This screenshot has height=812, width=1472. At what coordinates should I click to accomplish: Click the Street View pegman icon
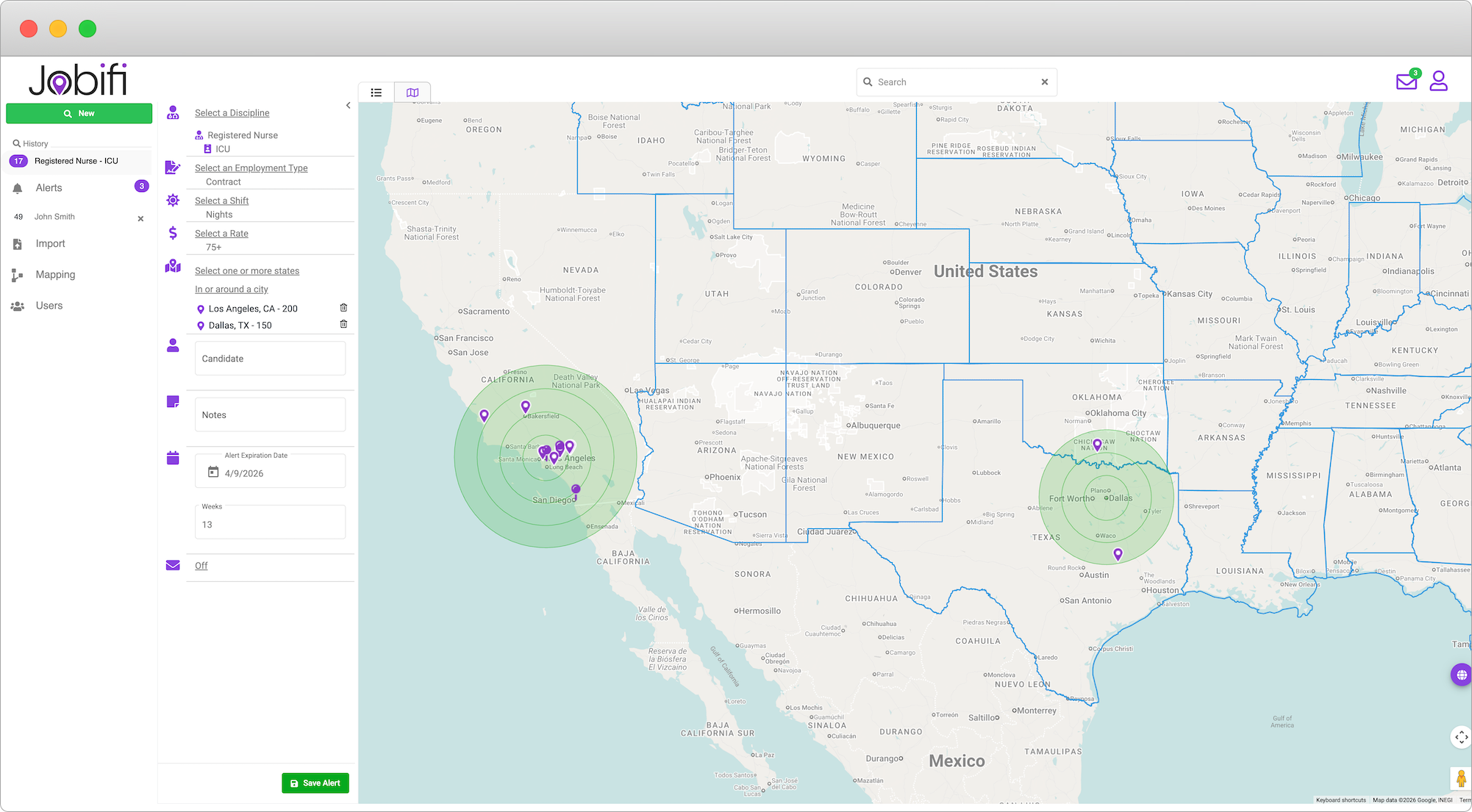[1460, 779]
